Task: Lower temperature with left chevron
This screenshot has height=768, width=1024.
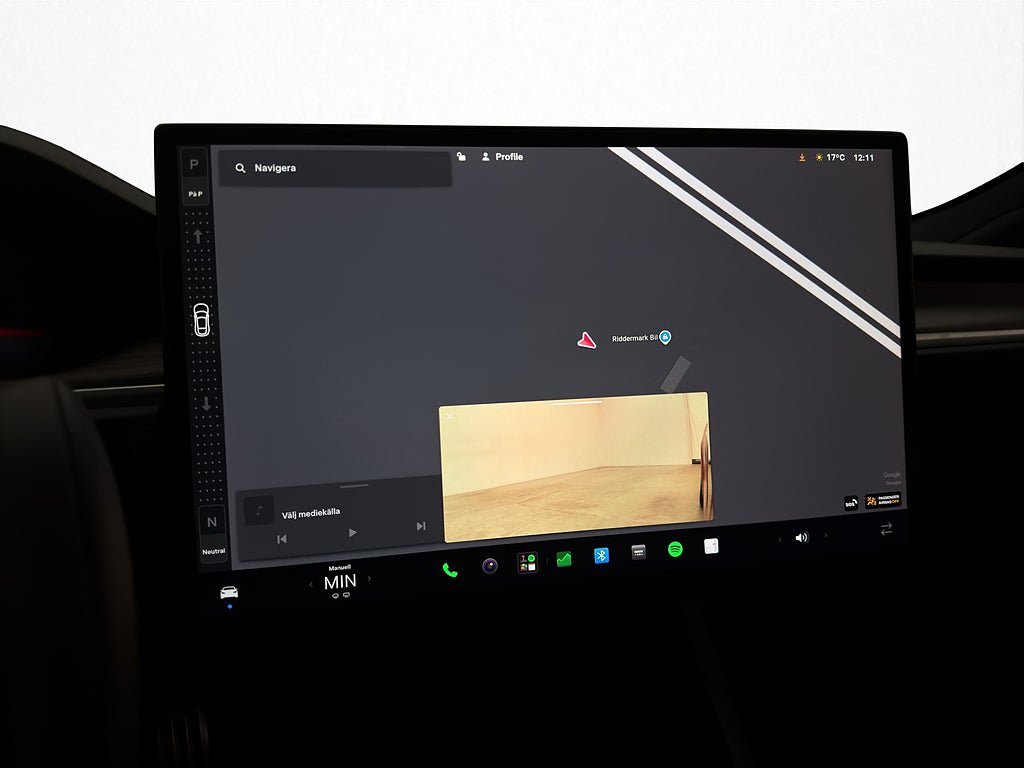Action: [310, 584]
